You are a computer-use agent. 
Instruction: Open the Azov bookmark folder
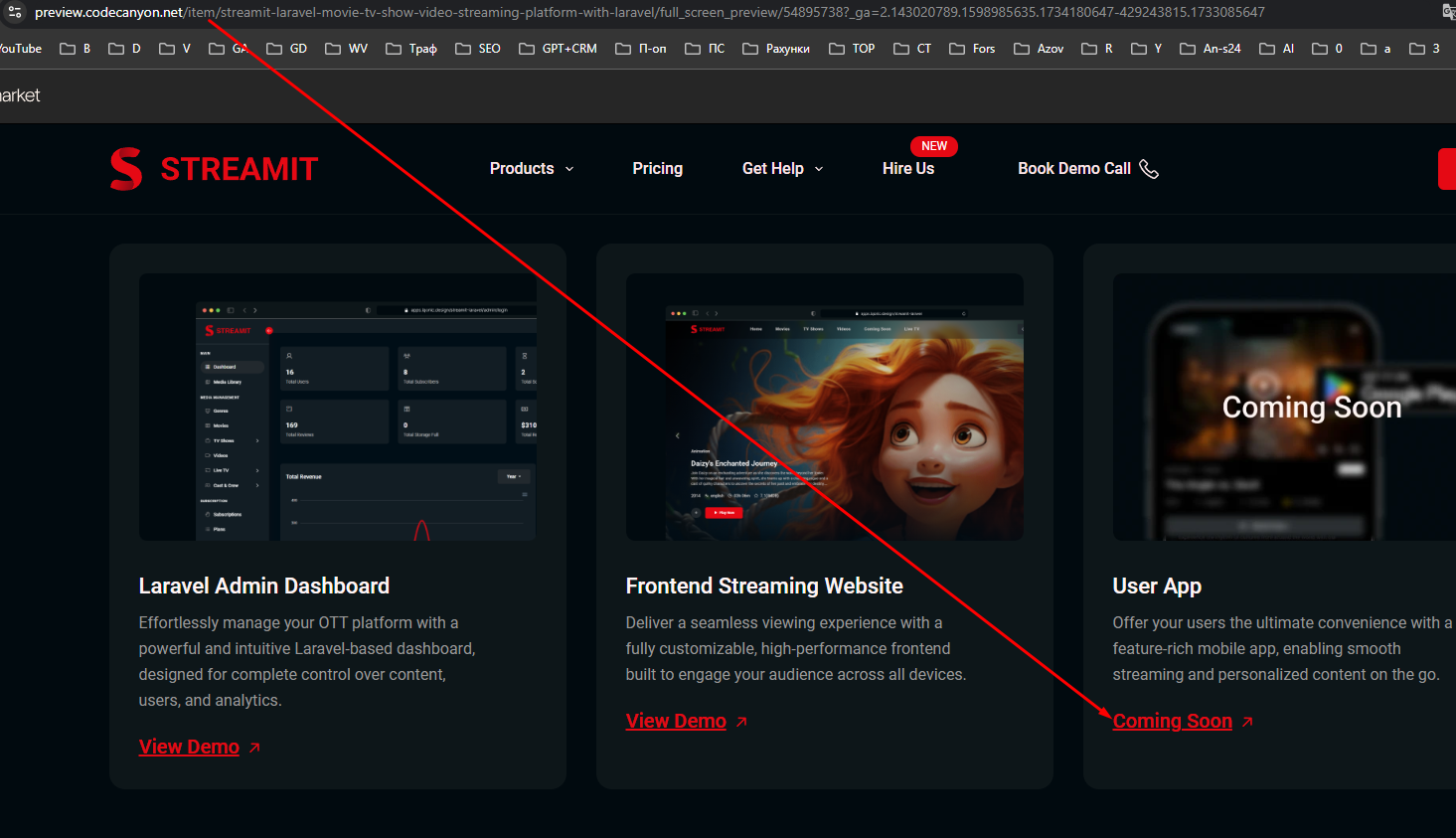pos(1039,48)
